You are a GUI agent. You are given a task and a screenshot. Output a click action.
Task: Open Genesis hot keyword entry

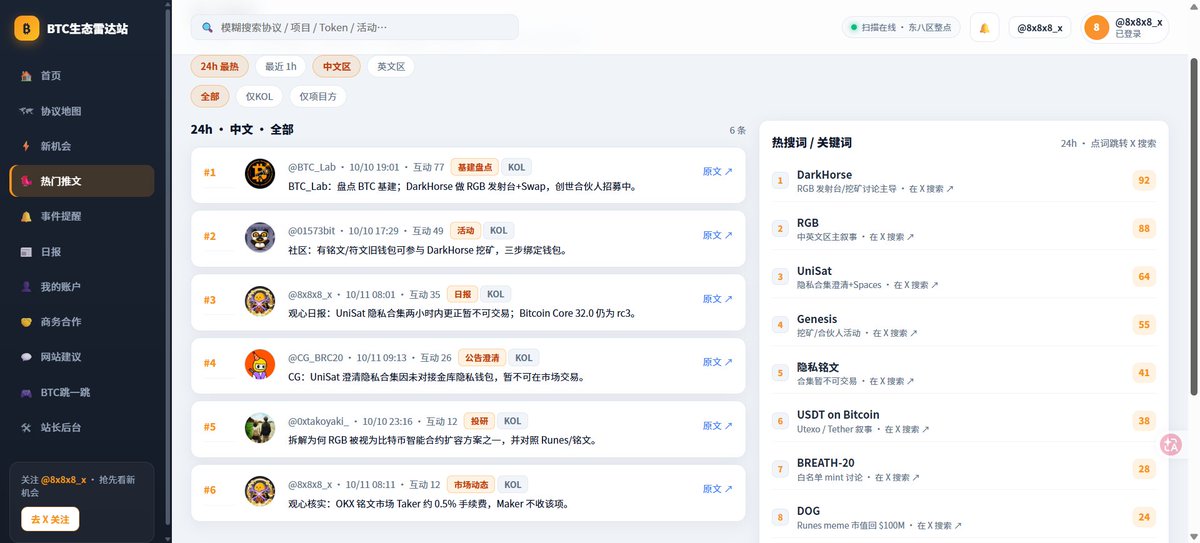964,325
